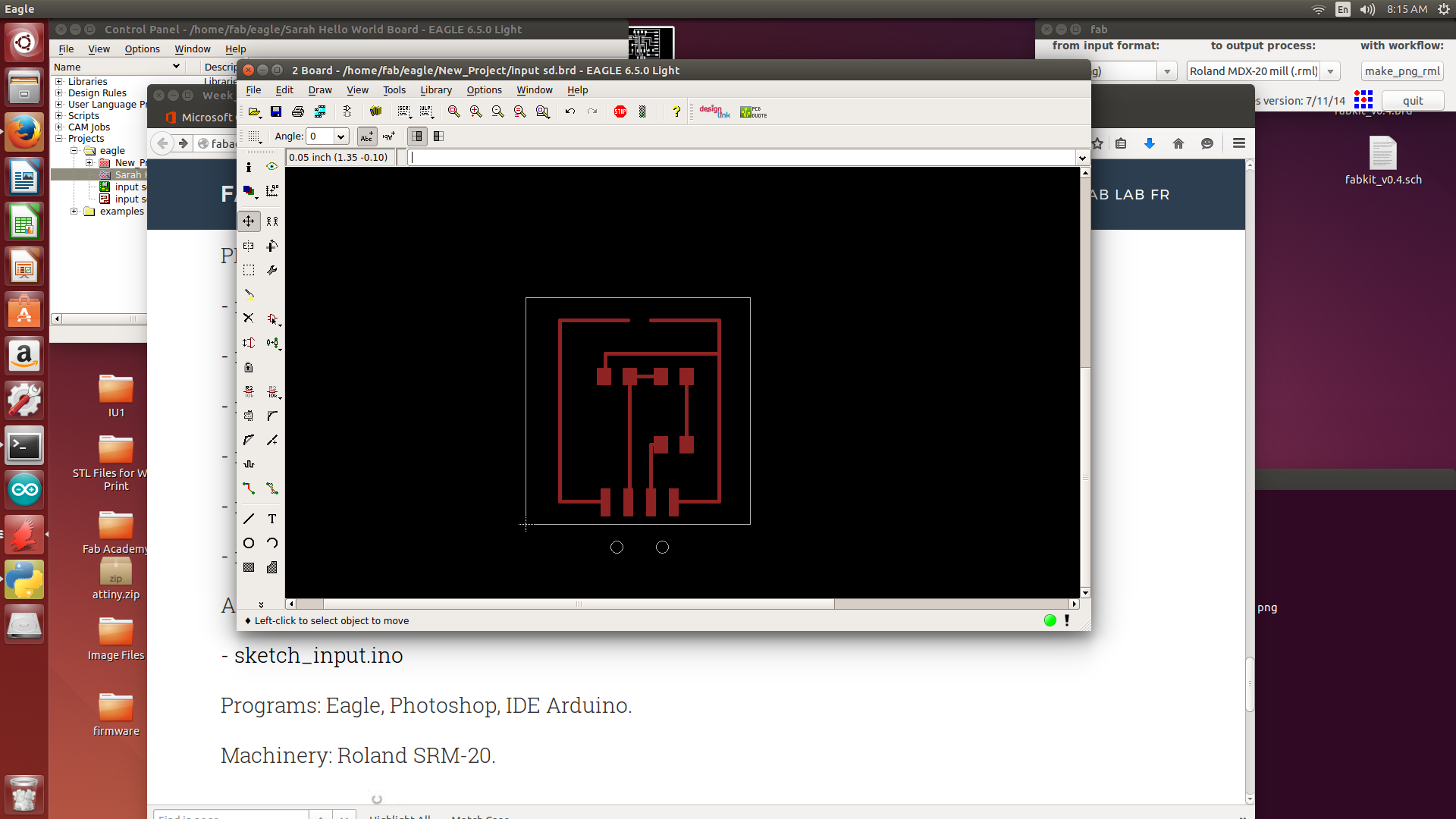Open the Angle dropdown
The image size is (1456, 819).
pos(340,136)
